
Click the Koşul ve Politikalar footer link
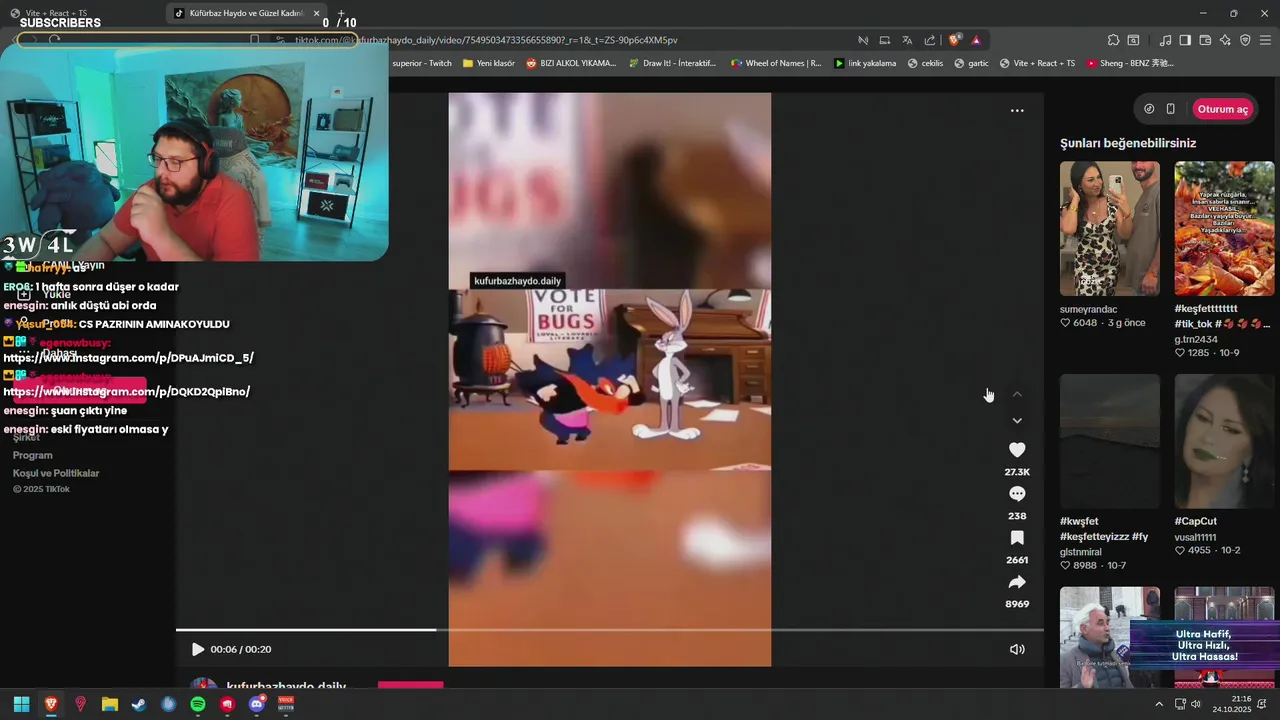56,473
